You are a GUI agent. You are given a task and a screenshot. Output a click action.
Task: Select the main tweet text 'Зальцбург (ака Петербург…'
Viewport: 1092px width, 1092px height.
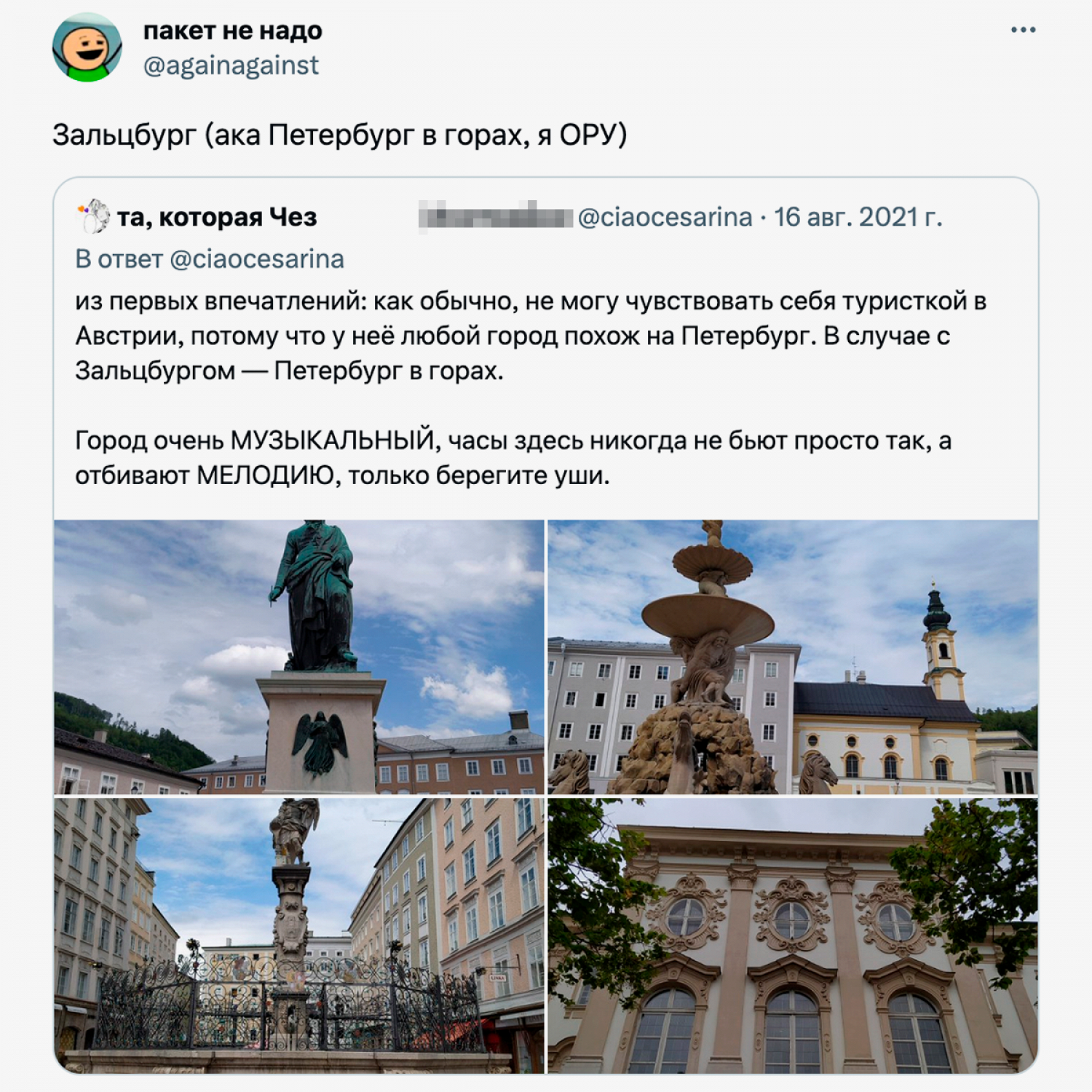pos(340,135)
